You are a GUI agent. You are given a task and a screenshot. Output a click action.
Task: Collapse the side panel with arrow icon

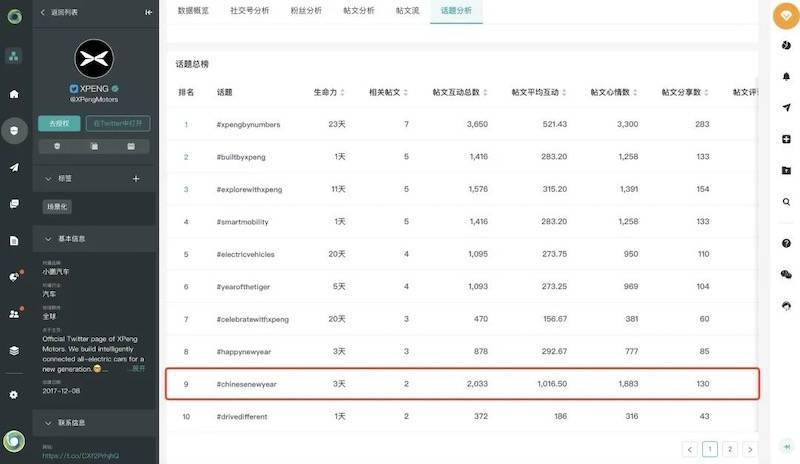tap(148, 12)
